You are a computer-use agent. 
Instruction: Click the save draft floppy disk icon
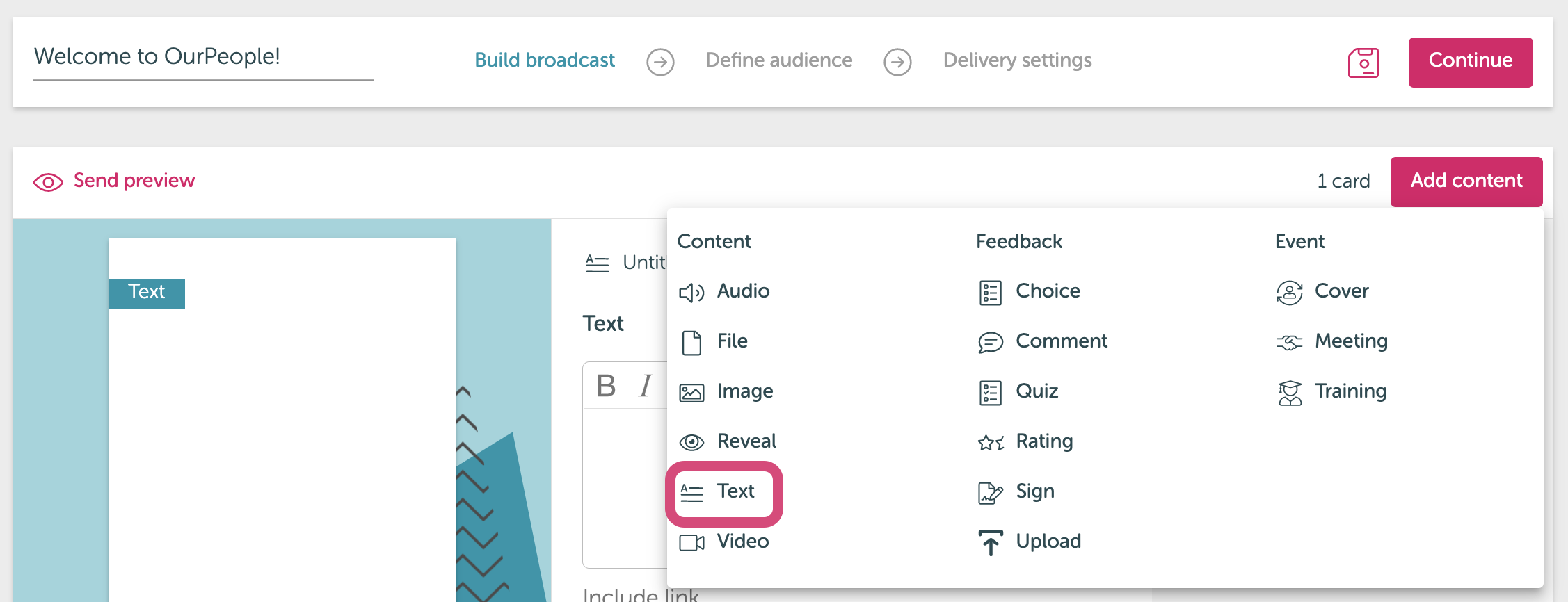coord(1363,63)
